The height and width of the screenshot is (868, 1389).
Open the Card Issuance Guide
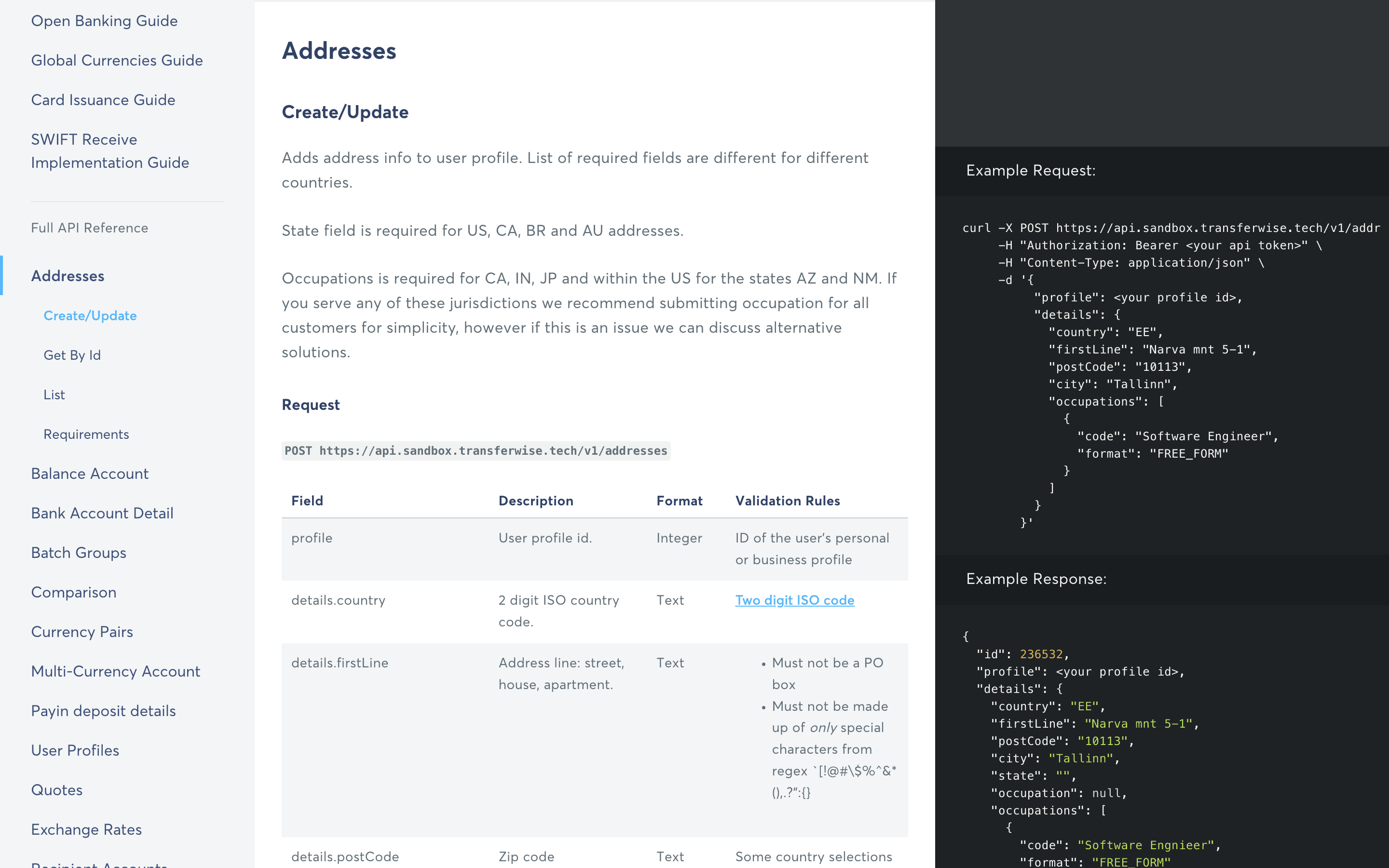pos(103,100)
